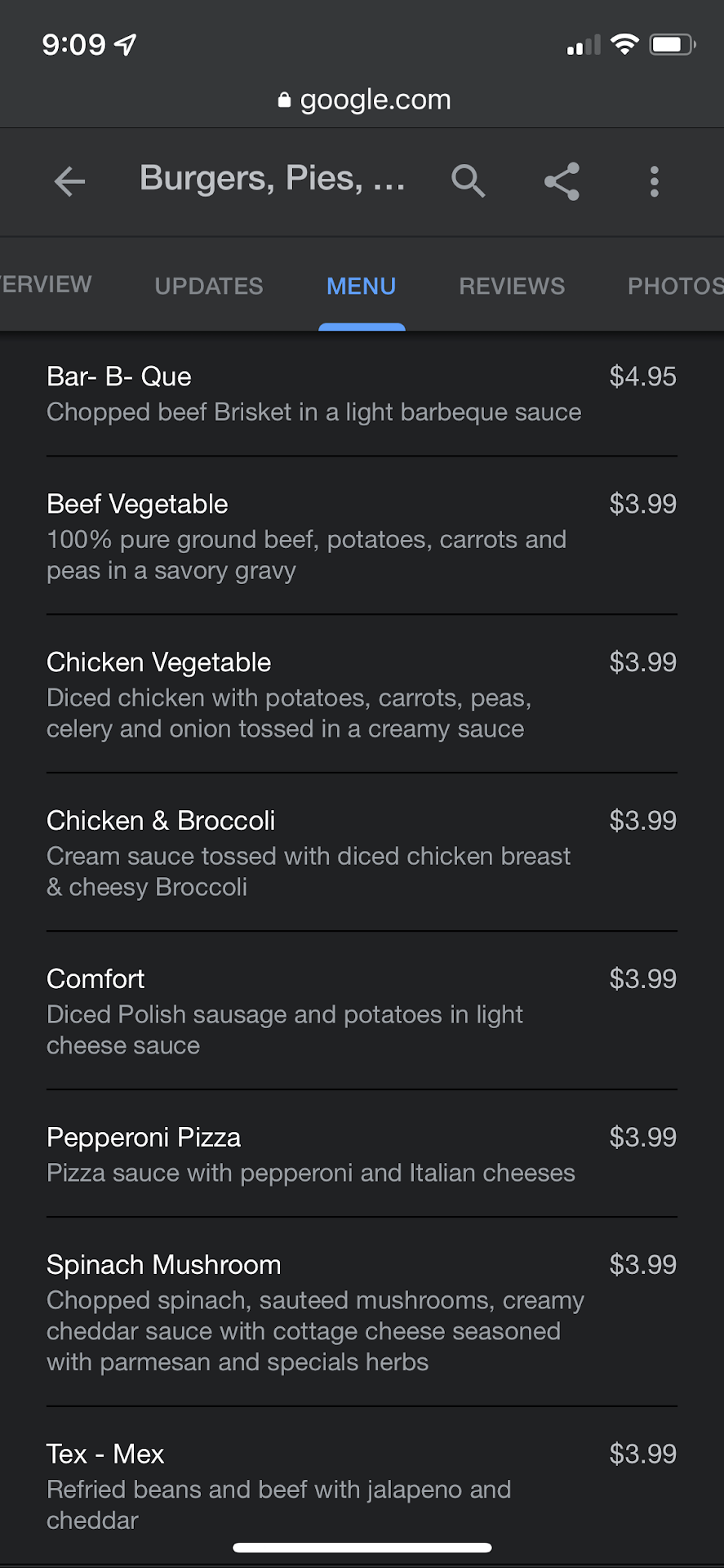Select the Menu tab
This screenshot has width=724, height=1568.
tap(362, 286)
